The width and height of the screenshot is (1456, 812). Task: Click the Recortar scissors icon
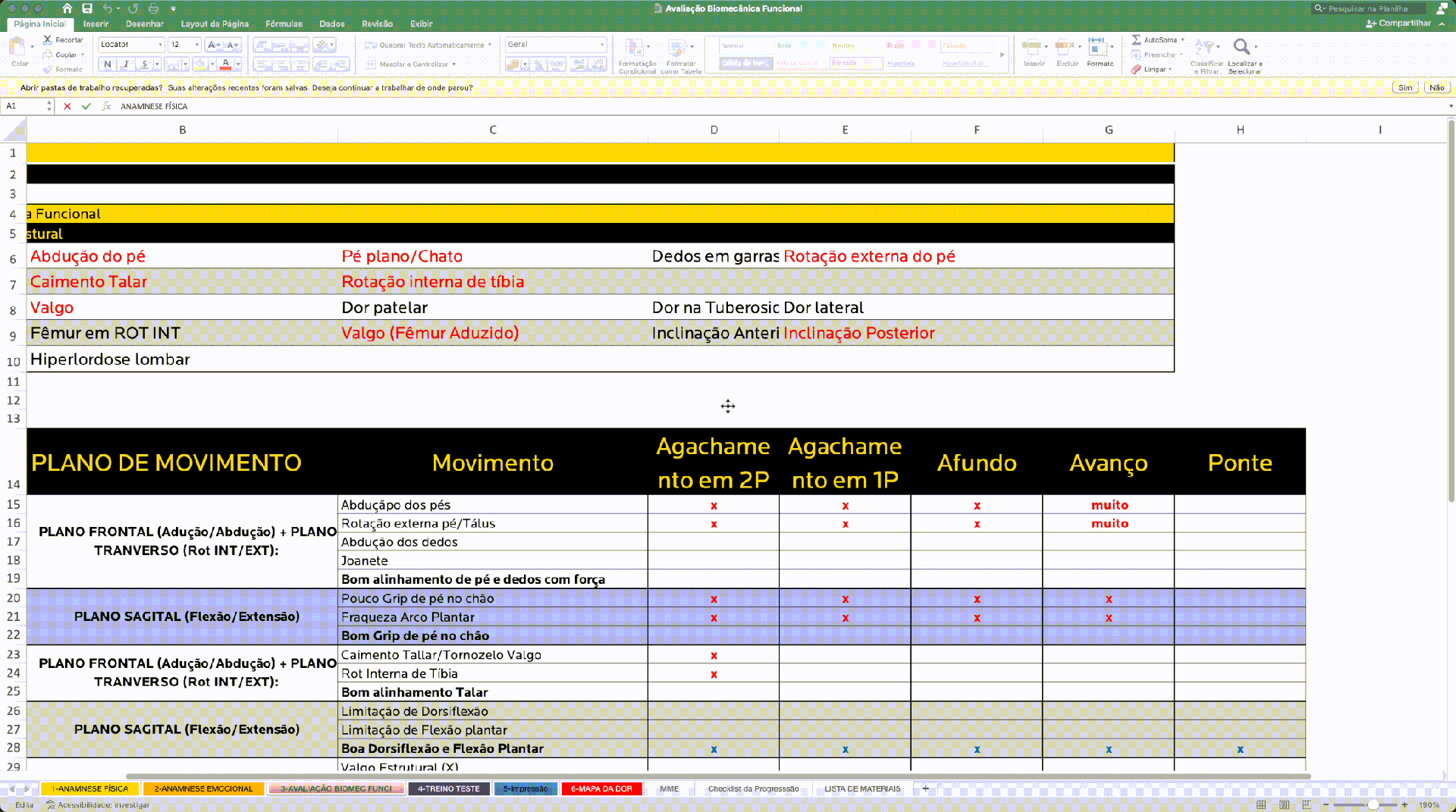[48, 39]
